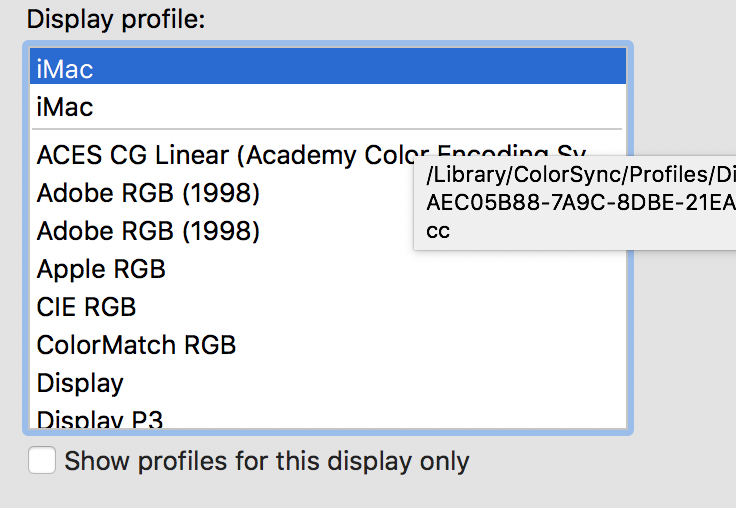Screen dimensions: 736x508
Task: Choose the Apple RGB profile
Action: 101,269
